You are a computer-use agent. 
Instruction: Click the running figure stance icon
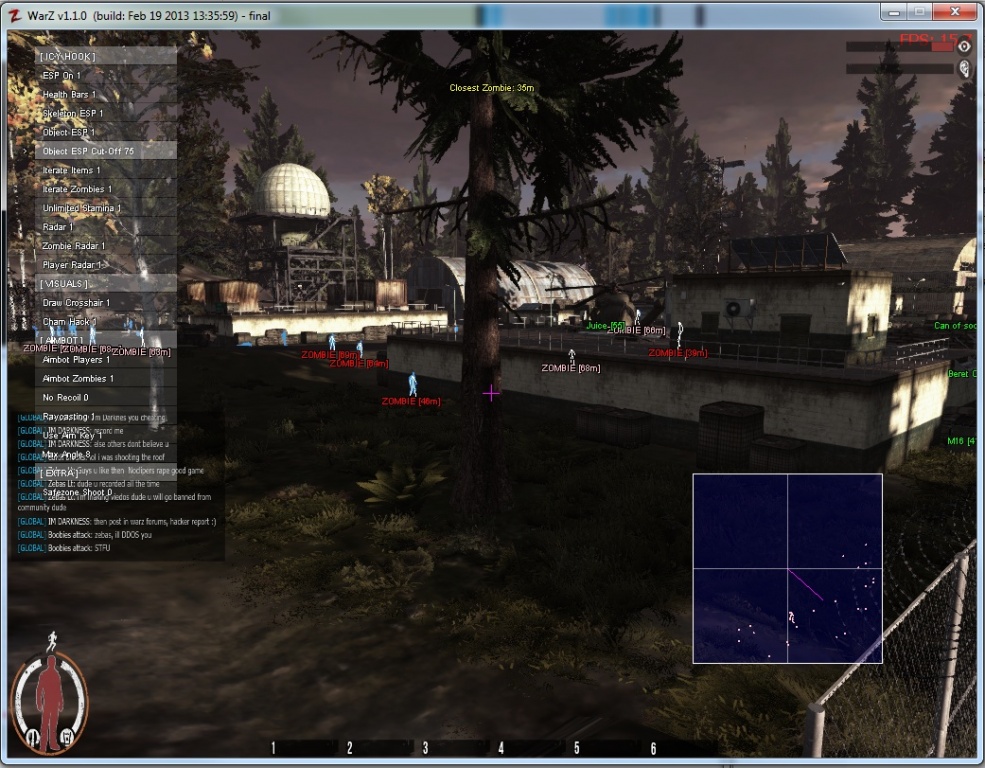coord(52,642)
